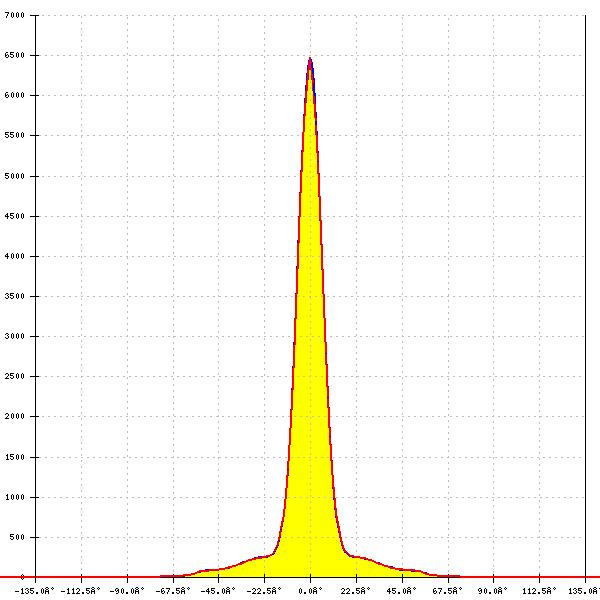Image resolution: width=600 pixels, height=600 pixels.
Task: Click the 7000 y-axis label
Action: (15, 16)
